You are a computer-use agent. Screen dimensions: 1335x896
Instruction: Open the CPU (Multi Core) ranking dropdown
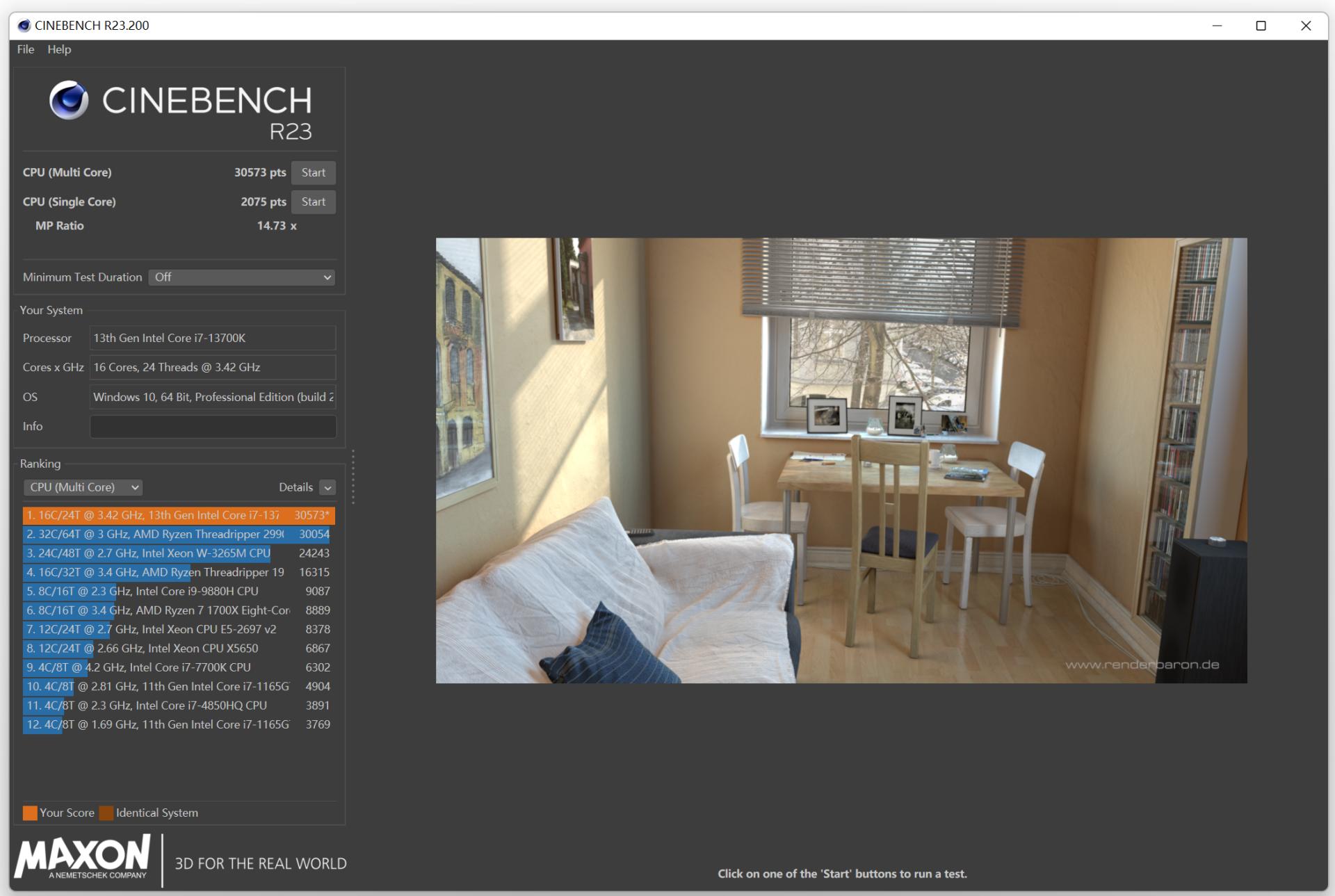[83, 487]
